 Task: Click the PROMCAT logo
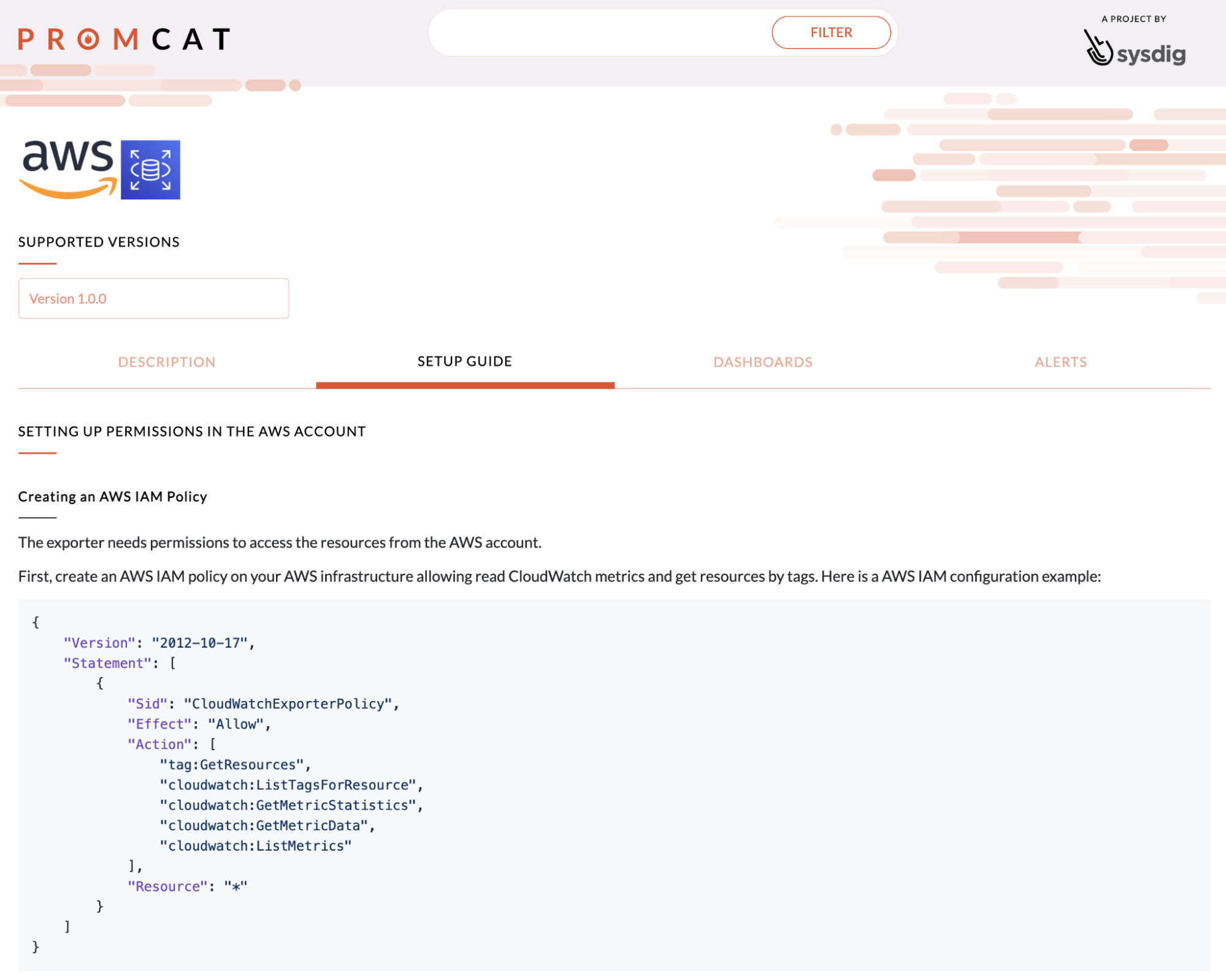[125, 39]
